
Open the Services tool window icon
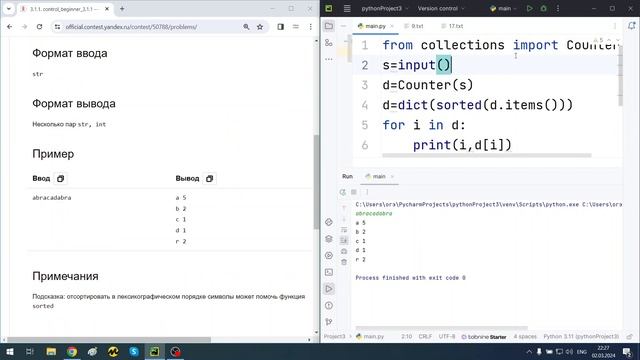329,256
